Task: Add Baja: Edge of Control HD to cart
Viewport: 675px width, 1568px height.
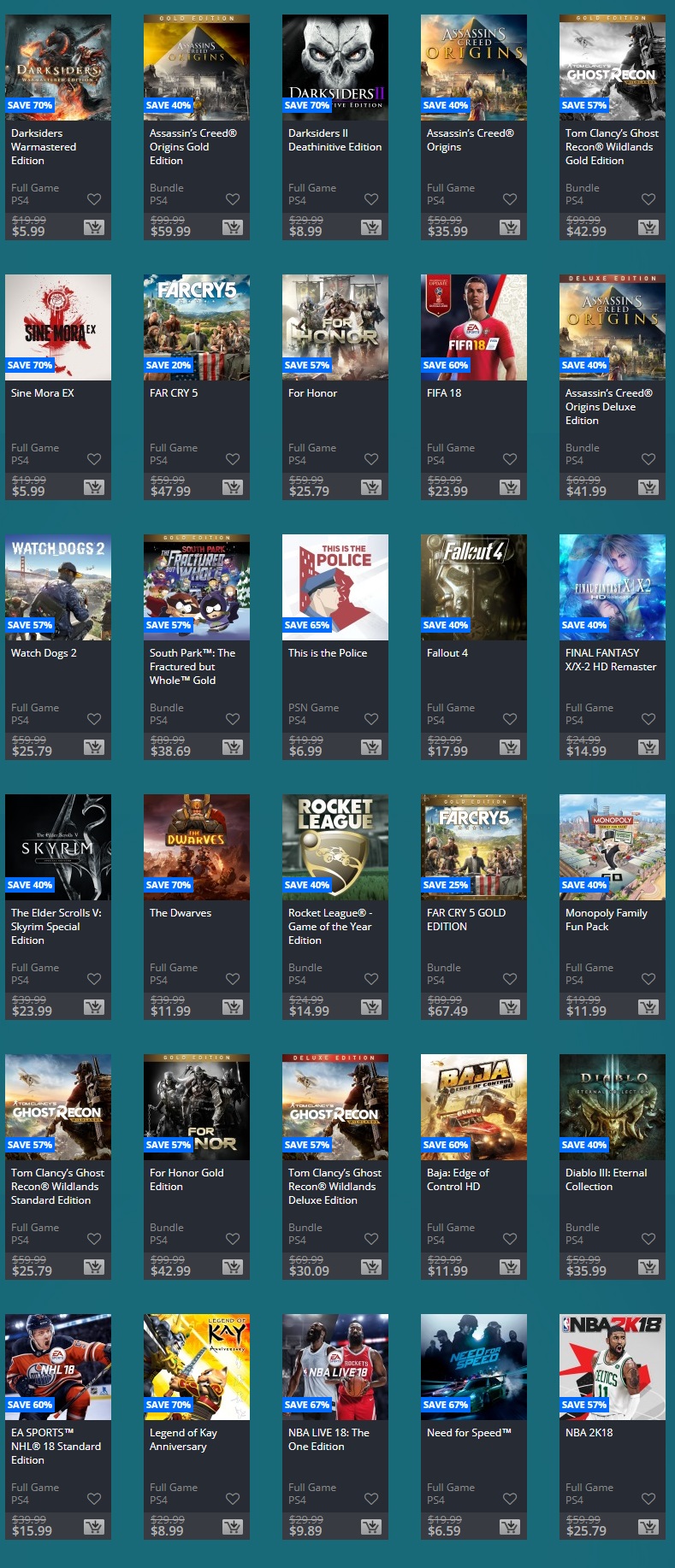Action: point(510,1267)
